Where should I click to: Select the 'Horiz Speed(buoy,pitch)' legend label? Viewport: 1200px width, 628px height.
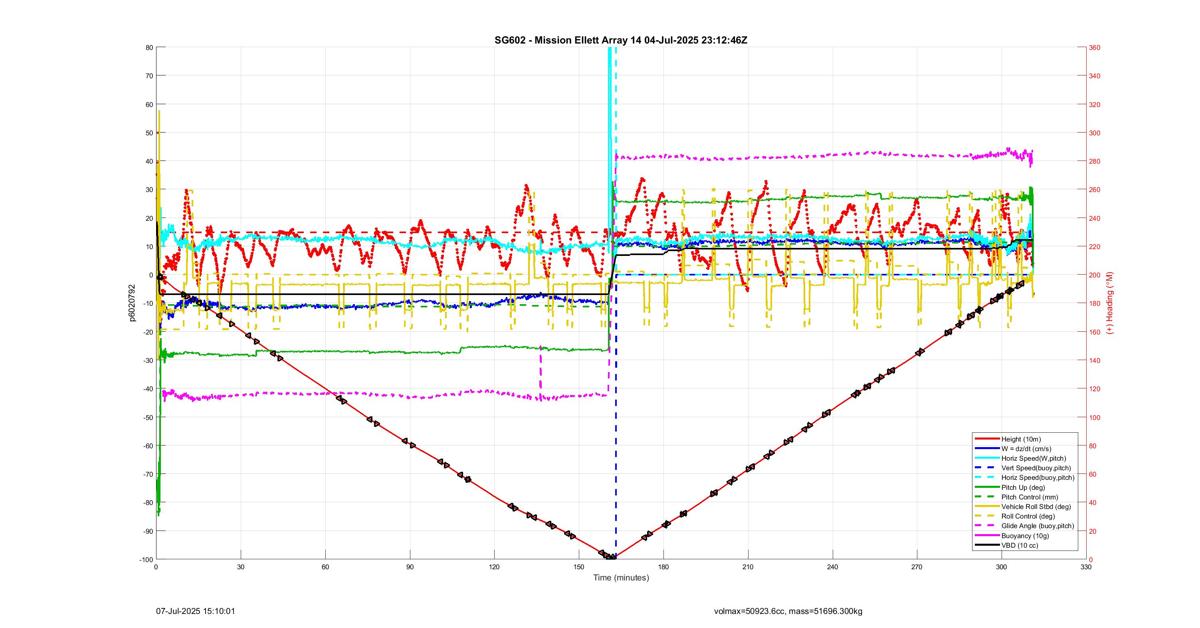1038,478
